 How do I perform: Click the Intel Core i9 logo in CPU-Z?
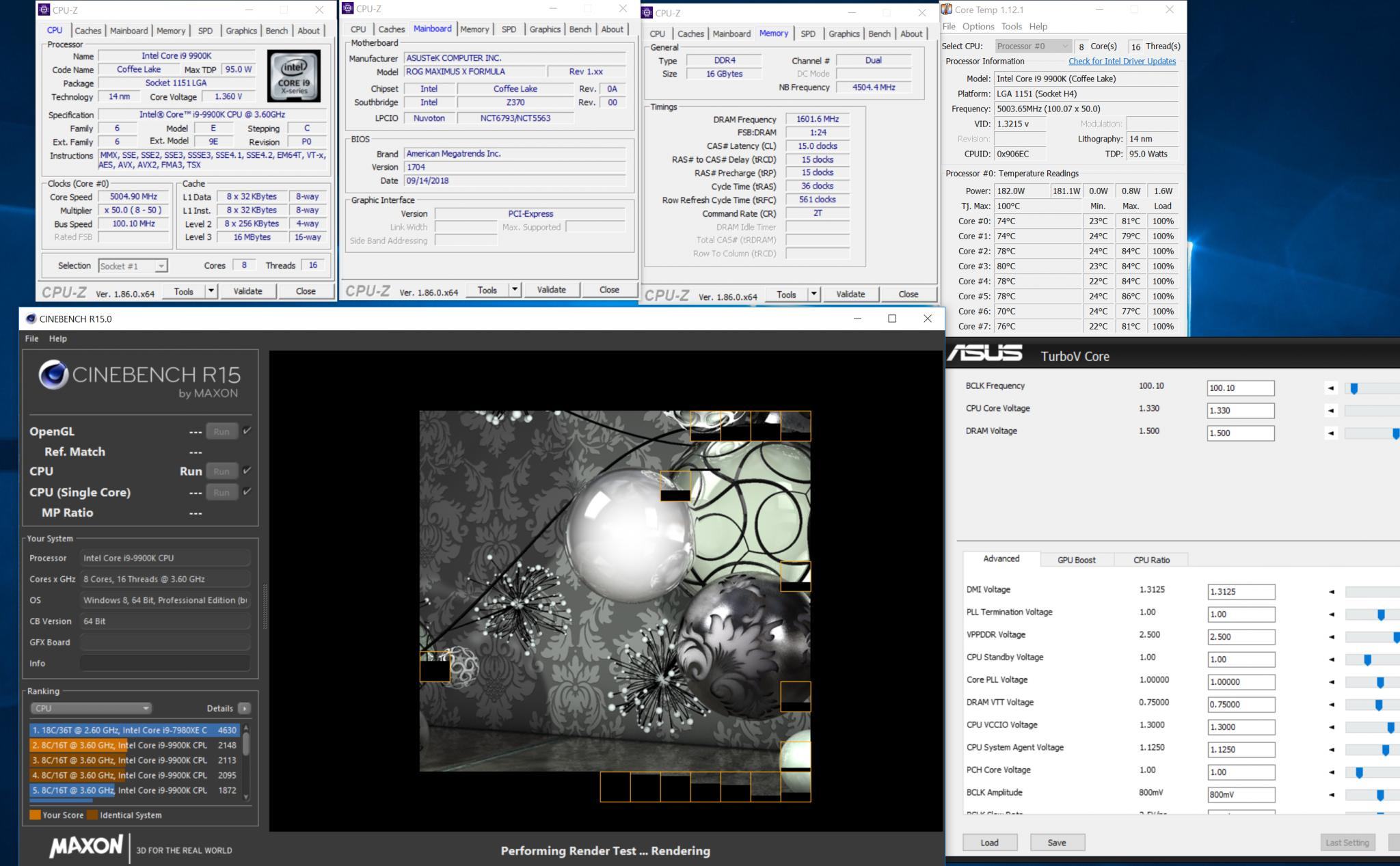[x=293, y=75]
